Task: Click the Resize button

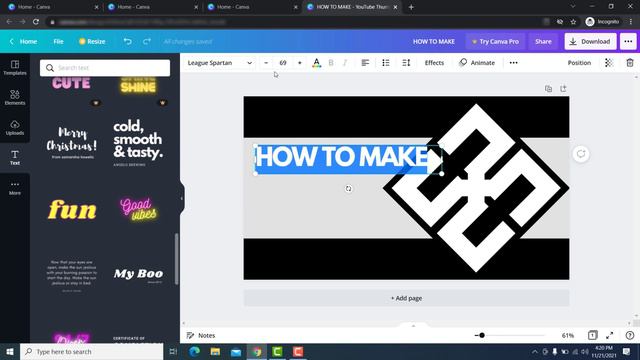Action: [x=92, y=41]
